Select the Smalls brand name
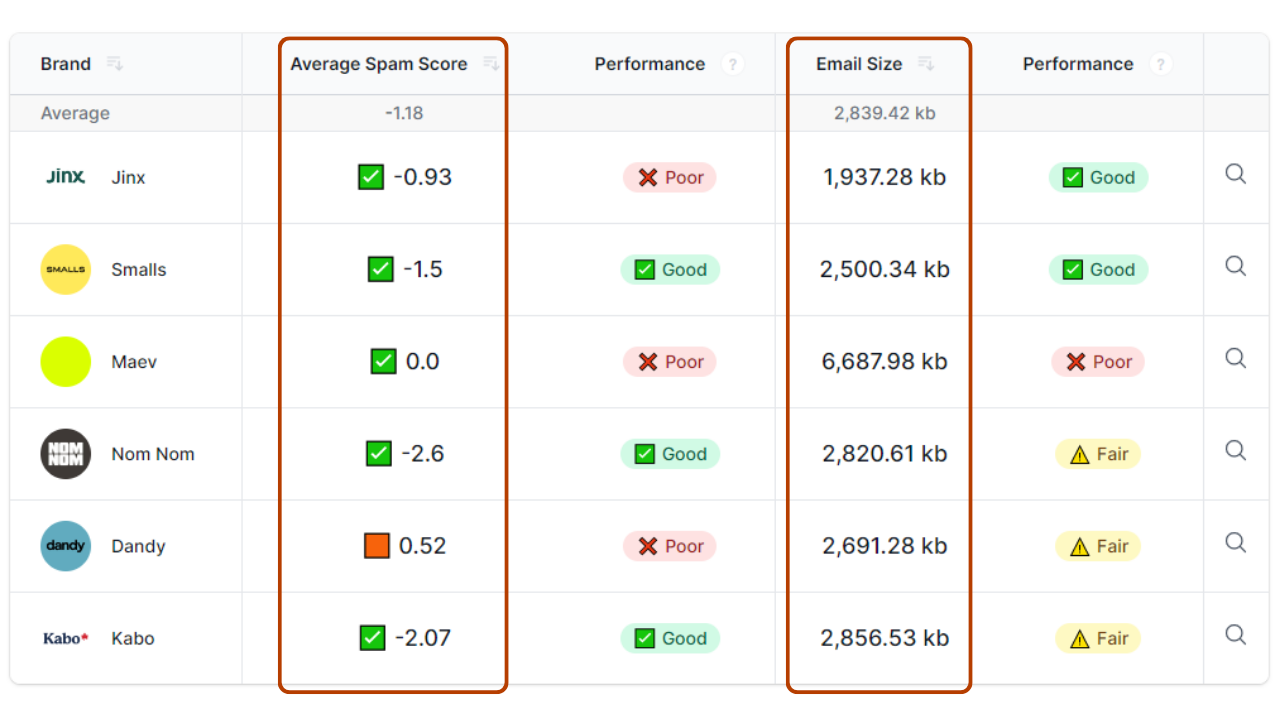The width and height of the screenshot is (1280, 720). pos(139,269)
